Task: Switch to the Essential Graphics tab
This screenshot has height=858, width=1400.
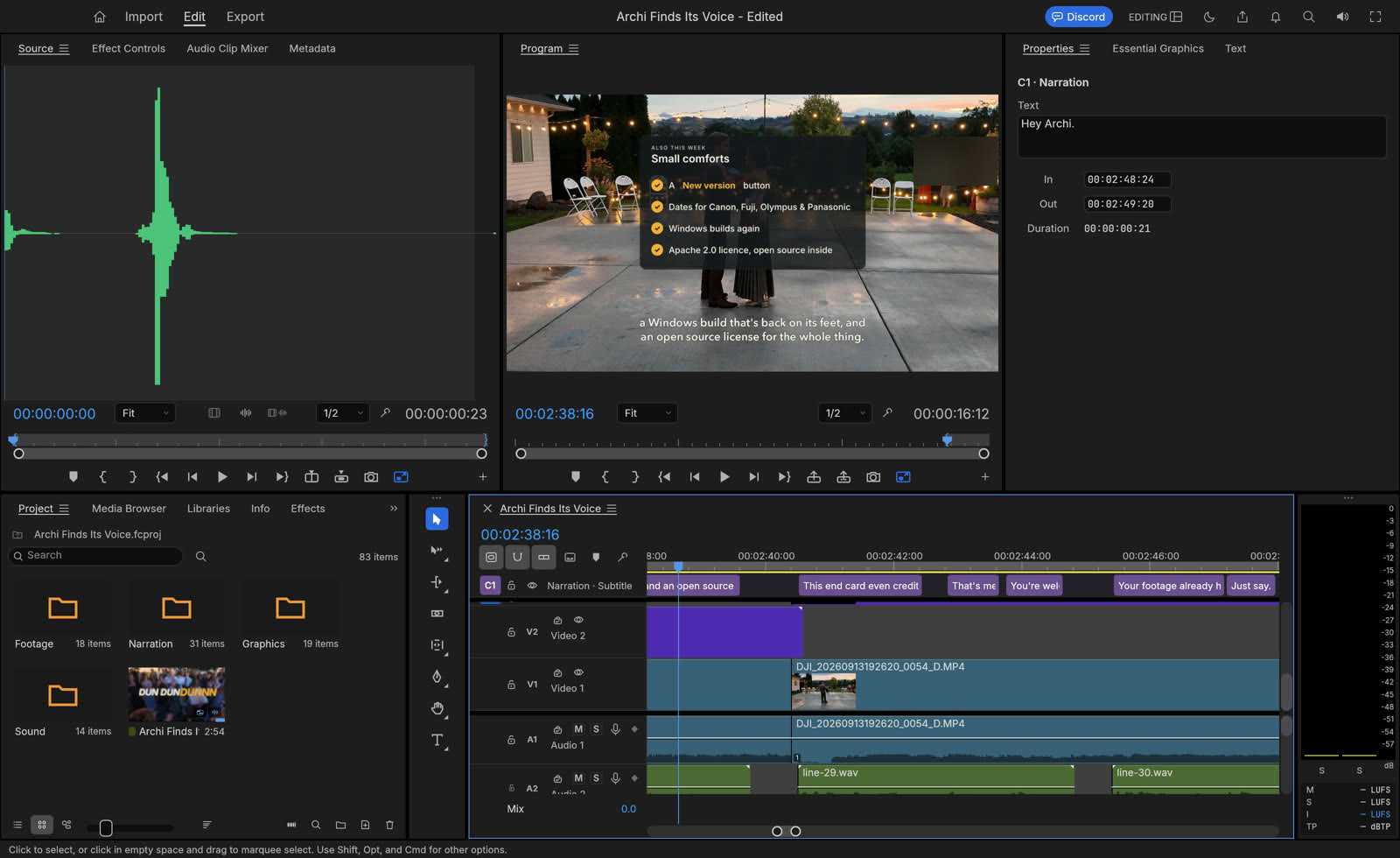Action: tap(1158, 48)
